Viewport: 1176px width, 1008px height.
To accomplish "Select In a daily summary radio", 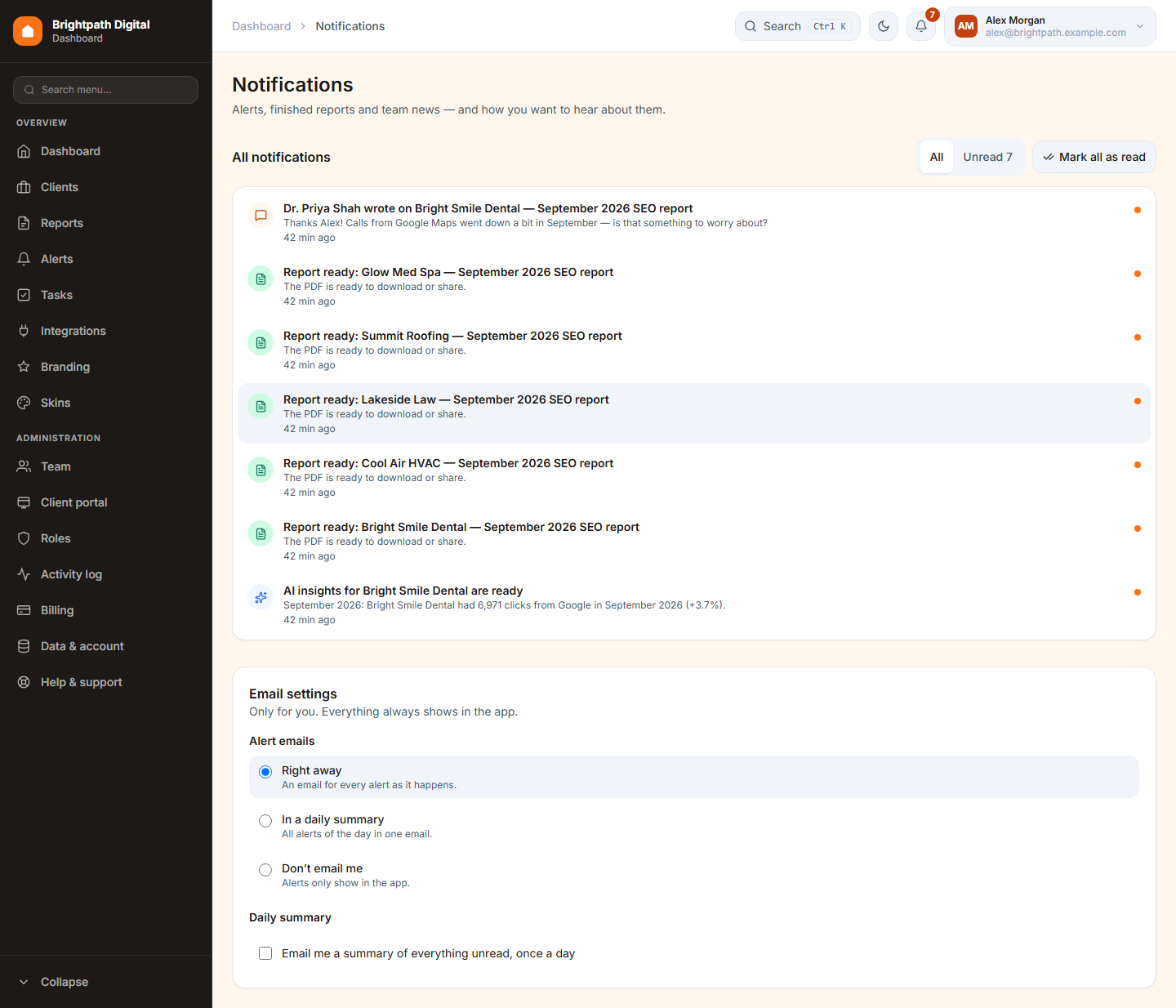I will click(265, 821).
